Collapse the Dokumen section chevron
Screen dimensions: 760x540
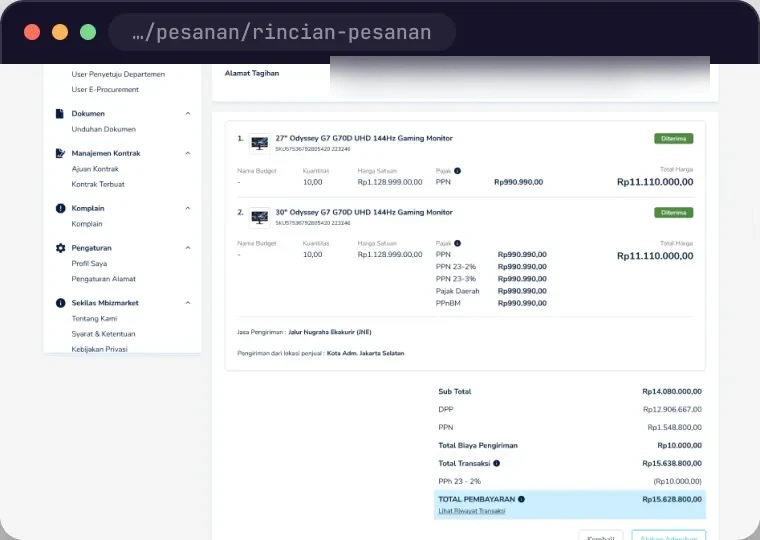188,113
